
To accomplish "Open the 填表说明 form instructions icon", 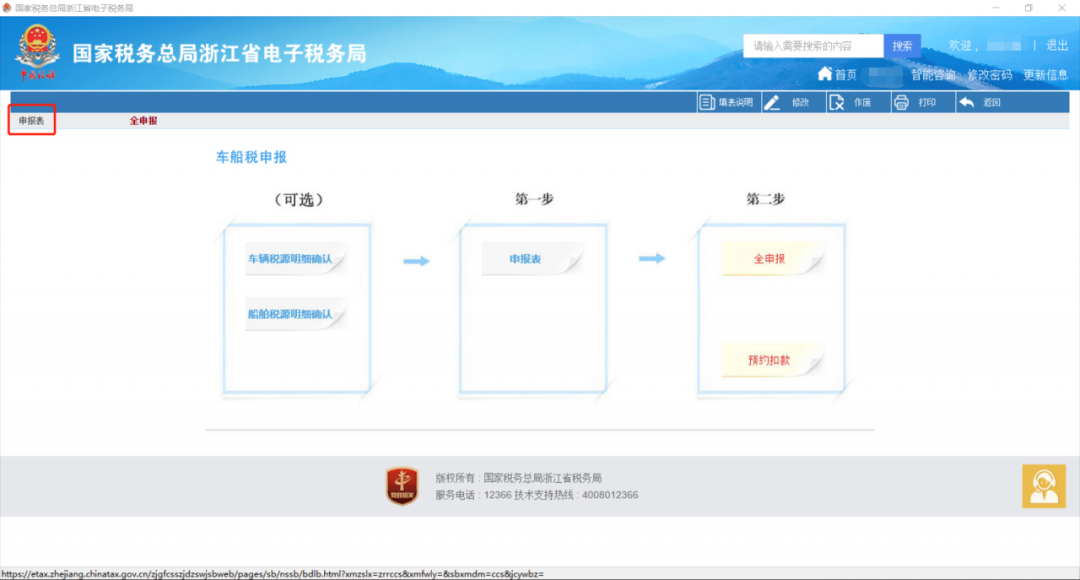I will coord(707,103).
